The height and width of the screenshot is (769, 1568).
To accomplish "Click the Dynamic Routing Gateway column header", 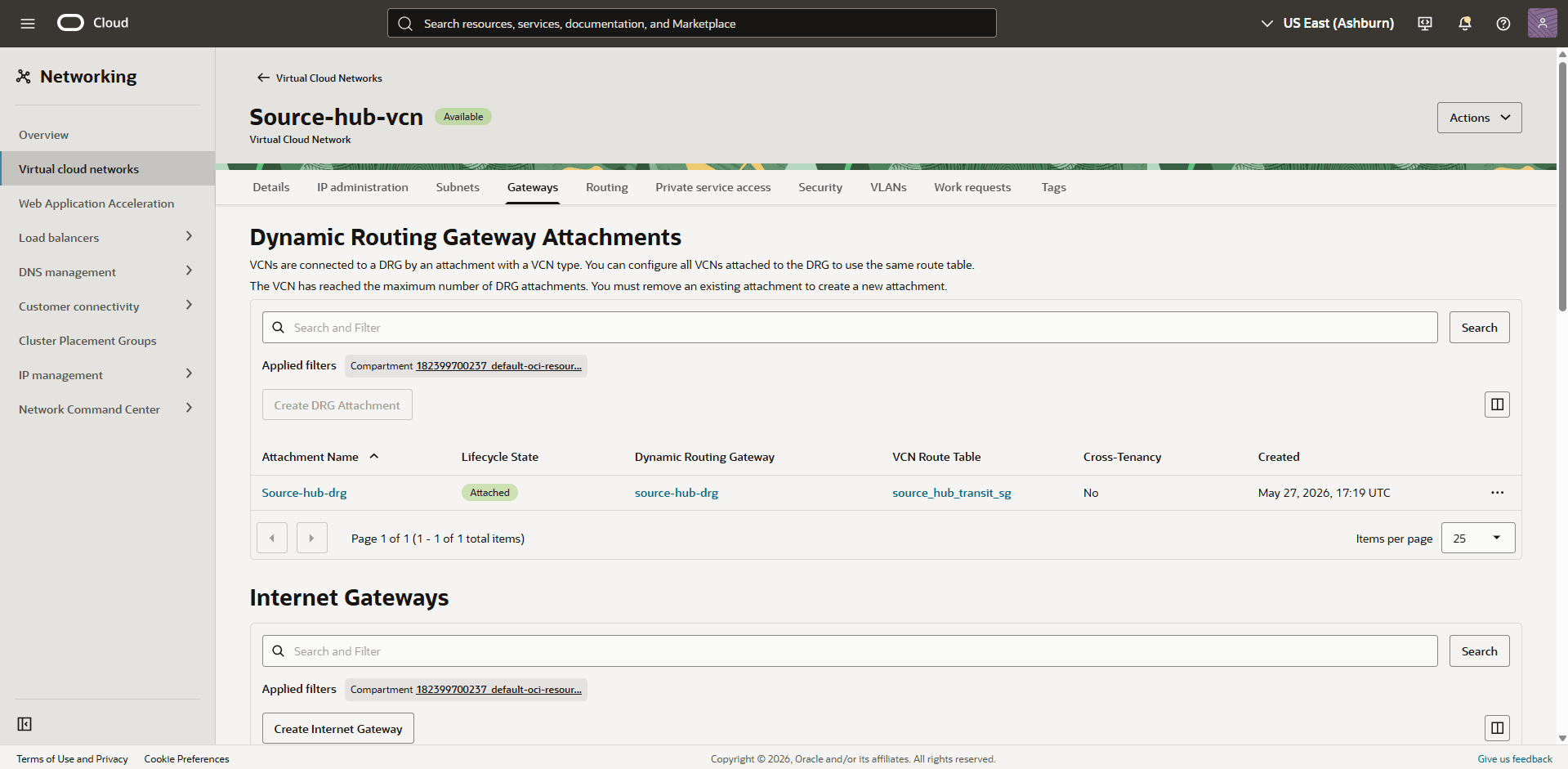I will pos(704,457).
